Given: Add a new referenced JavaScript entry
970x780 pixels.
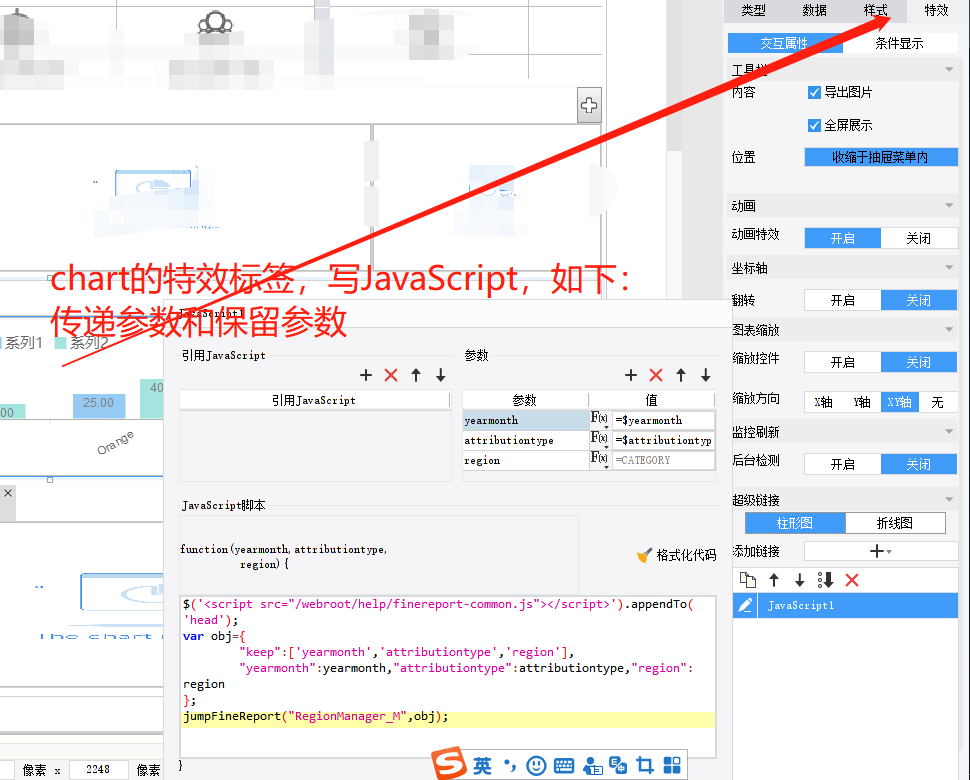Looking at the screenshot, I should tap(366, 375).
